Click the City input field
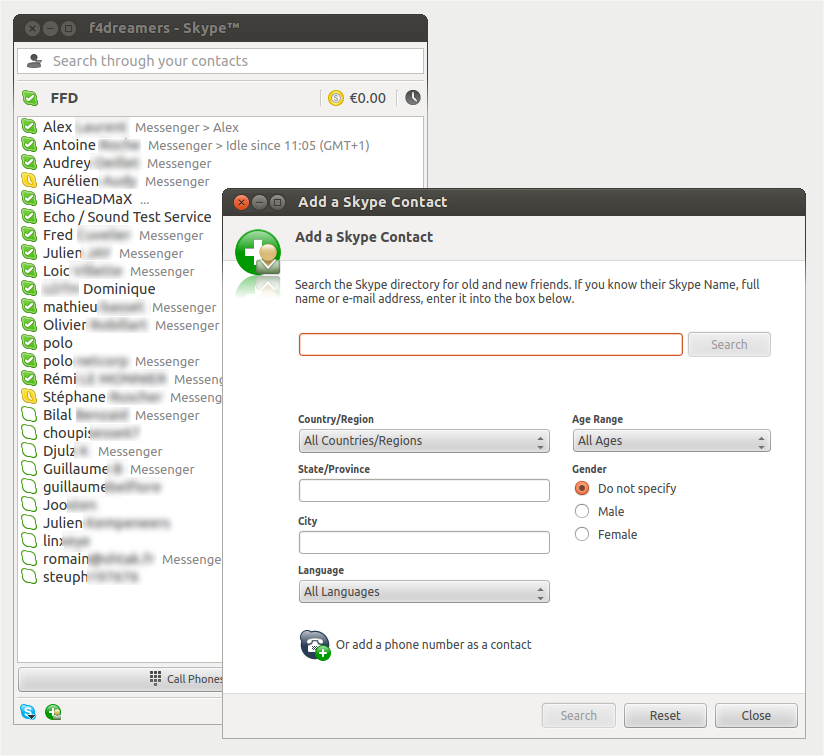Viewport: 824px width, 756px height. pos(424,542)
